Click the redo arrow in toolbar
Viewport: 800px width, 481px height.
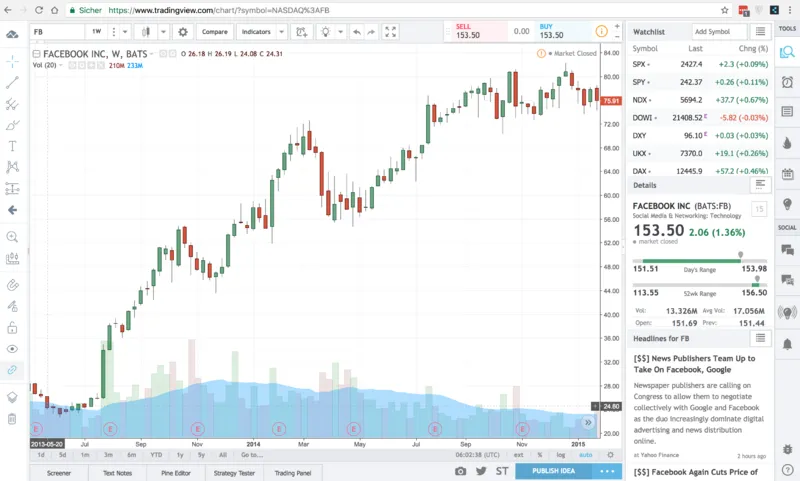pyautogui.click(x=371, y=32)
